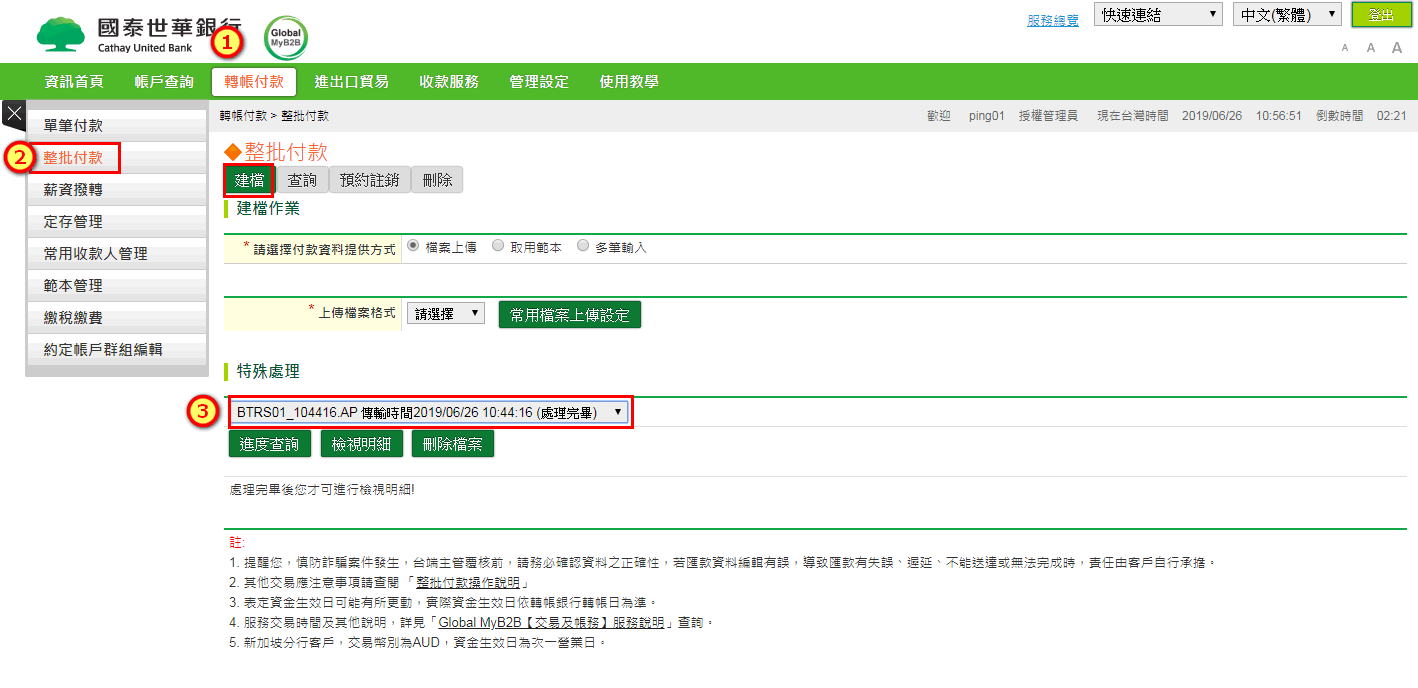Click the 整批付款 page heading
The height and width of the screenshot is (688, 1418).
pyautogui.click(x=286, y=152)
